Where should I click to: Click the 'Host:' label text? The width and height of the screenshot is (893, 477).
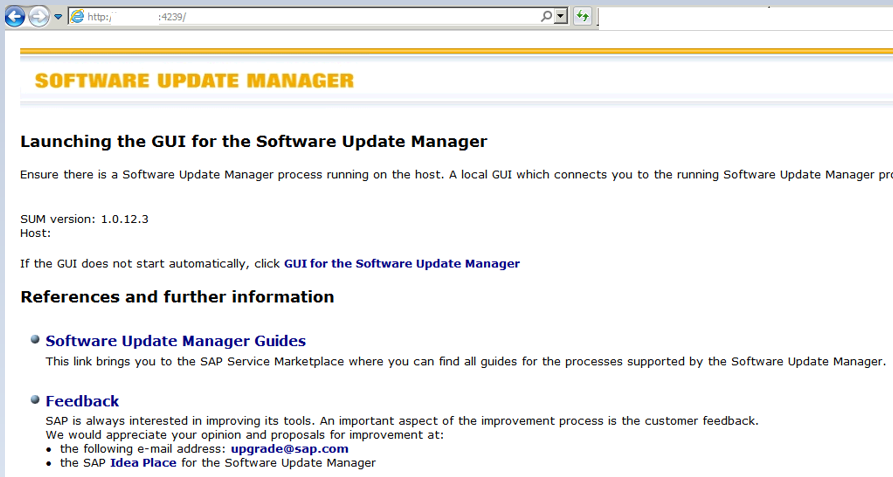(35, 233)
